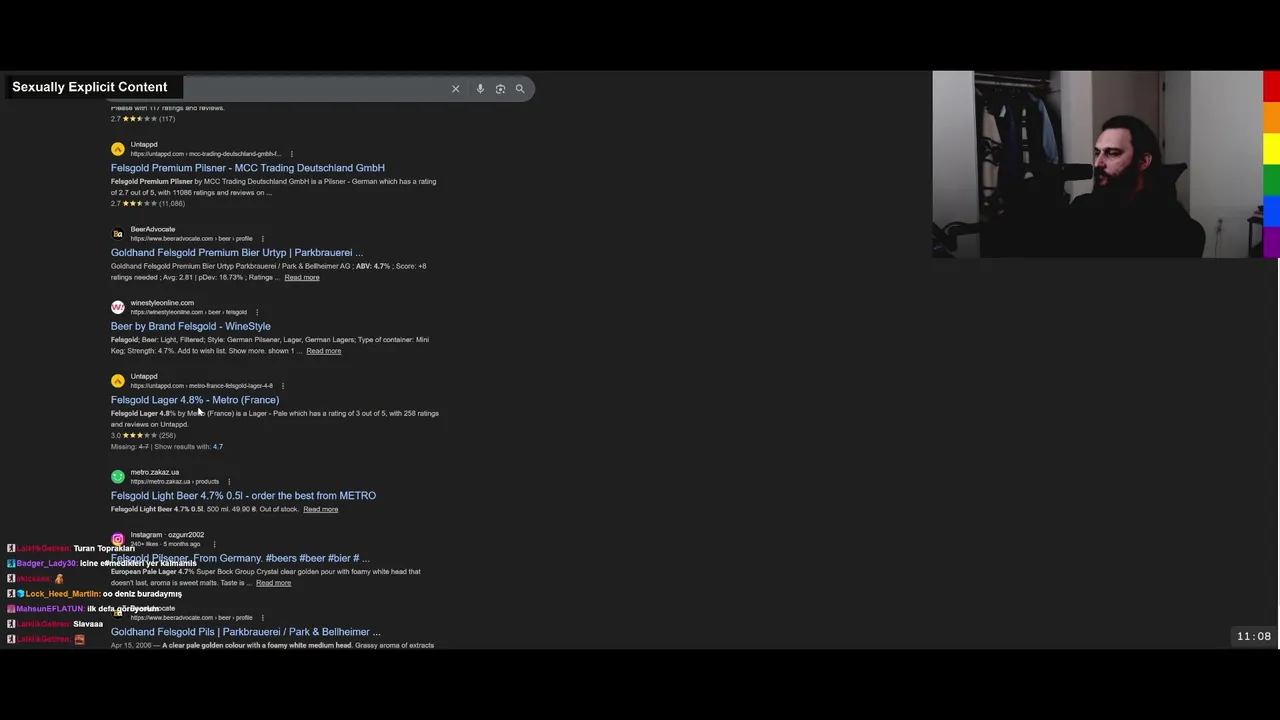Click the untappd.com metro-france-felsgold-lager URL text
The height and width of the screenshot is (720, 1280).
click(201, 386)
